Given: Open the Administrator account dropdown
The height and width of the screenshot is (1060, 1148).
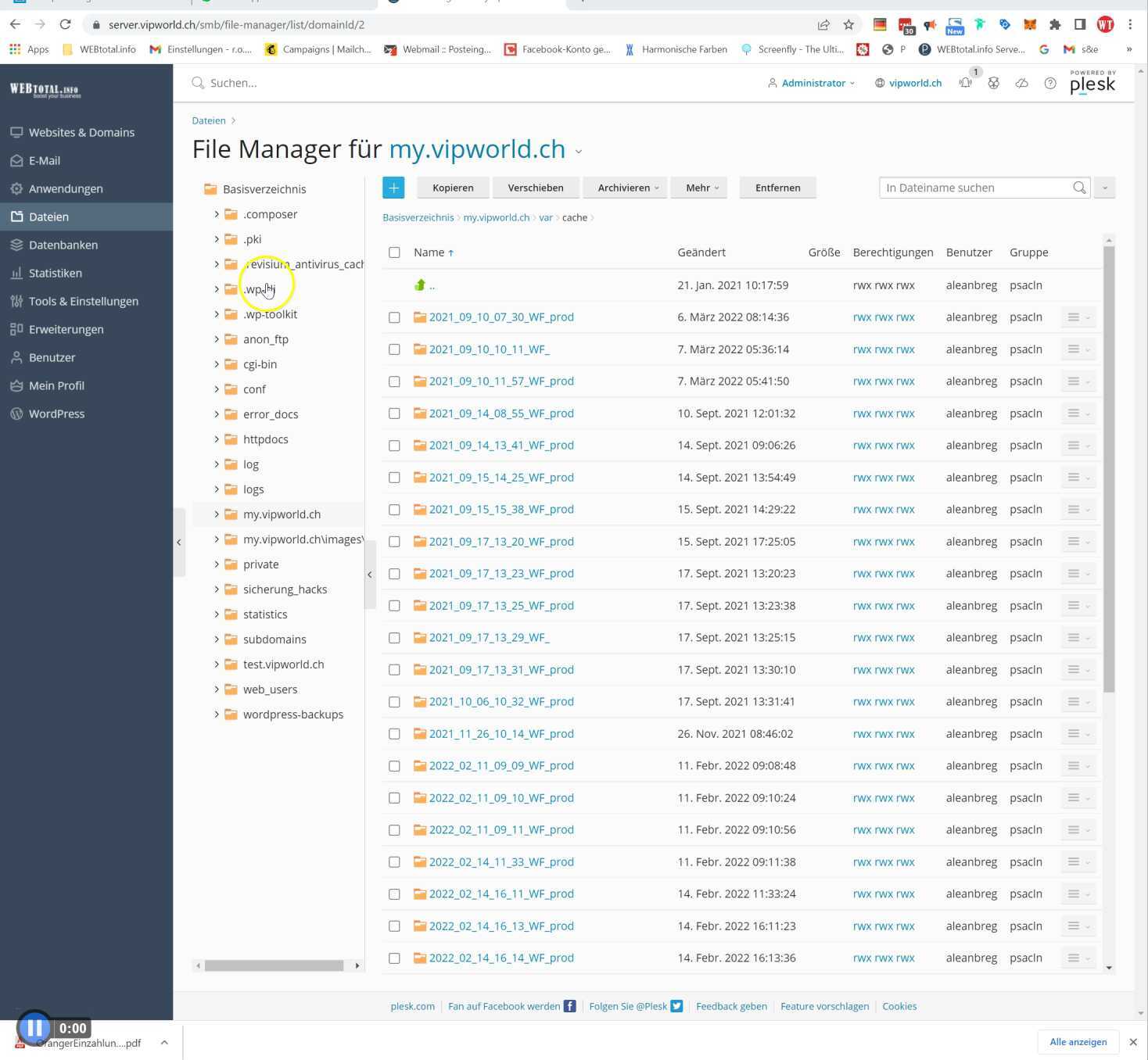Looking at the screenshot, I should (812, 83).
